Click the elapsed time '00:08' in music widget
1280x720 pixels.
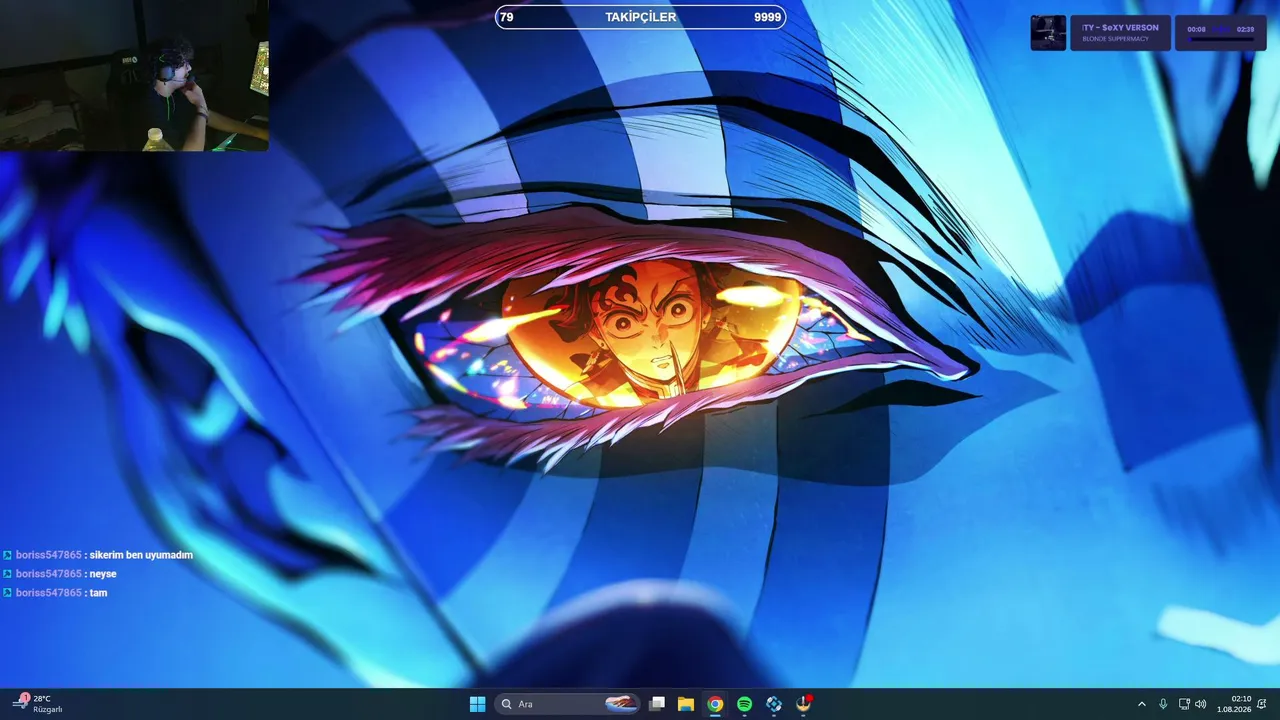tap(1196, 29)
